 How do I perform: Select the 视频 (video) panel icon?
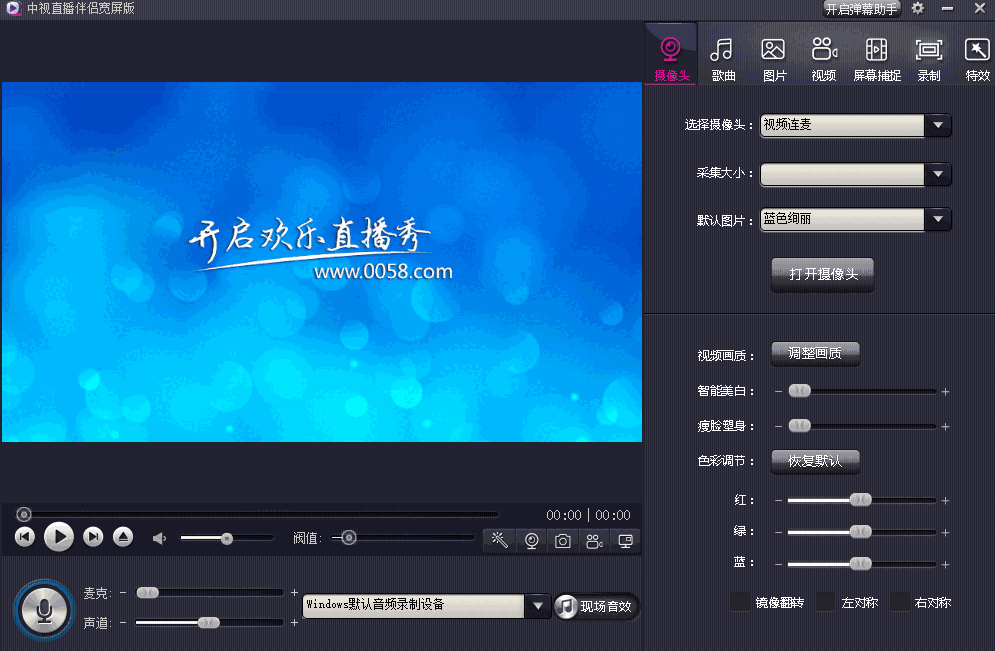coord(823,55)
